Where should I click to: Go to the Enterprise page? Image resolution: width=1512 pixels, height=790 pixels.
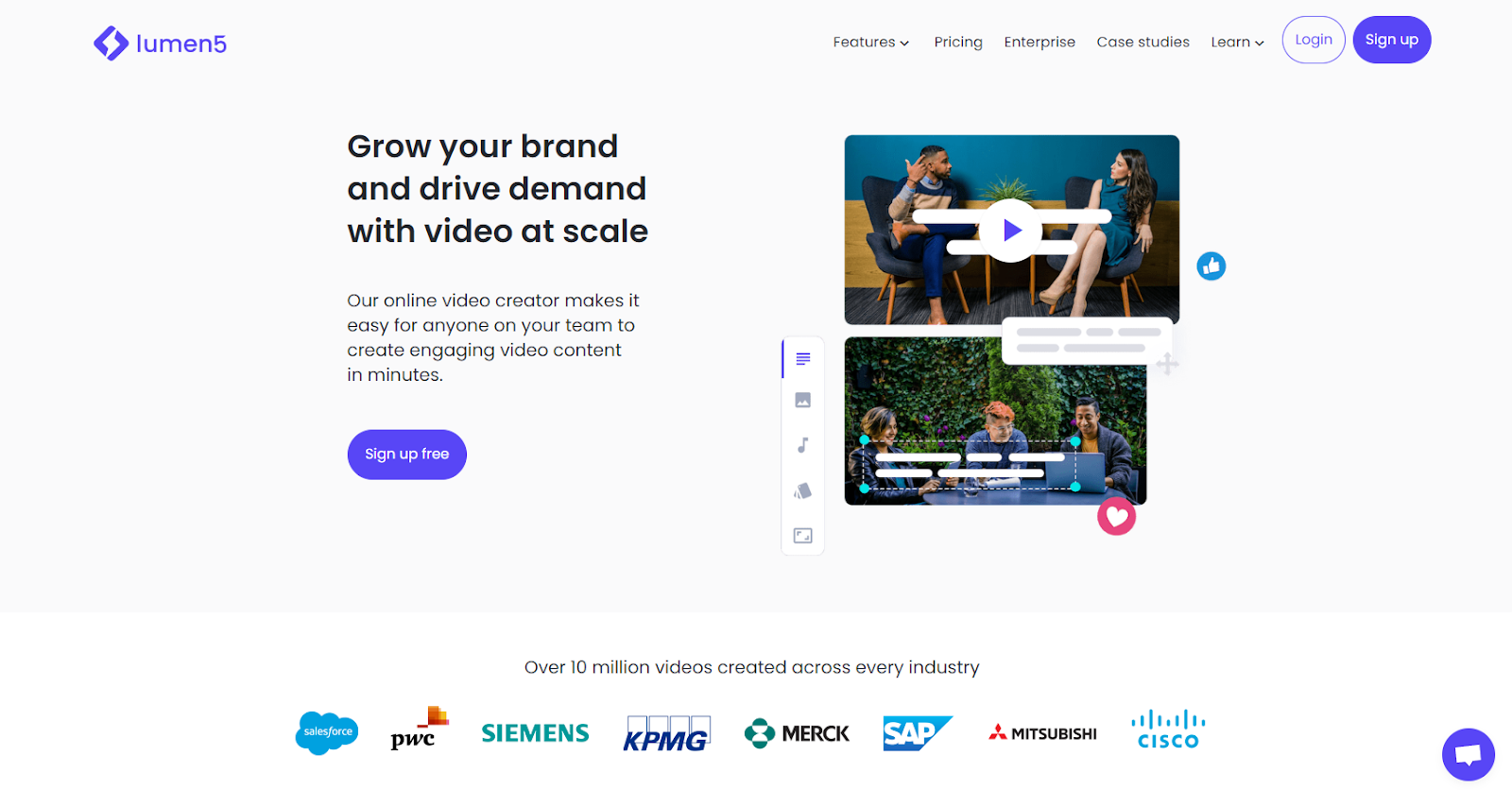1039,43
